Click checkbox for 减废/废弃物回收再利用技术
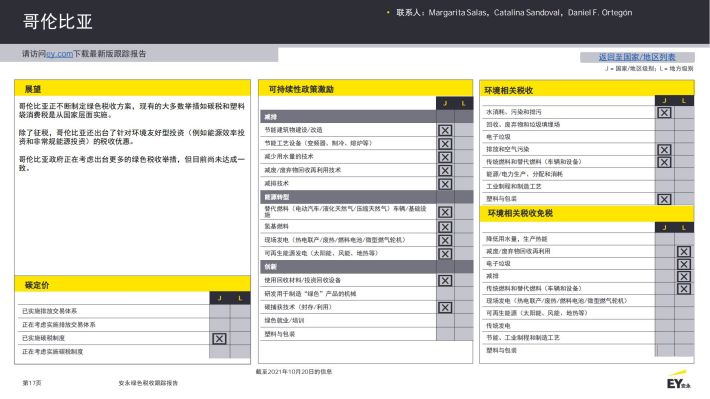The height and width of the screenshot is (399, 710). tap(445, 170)
